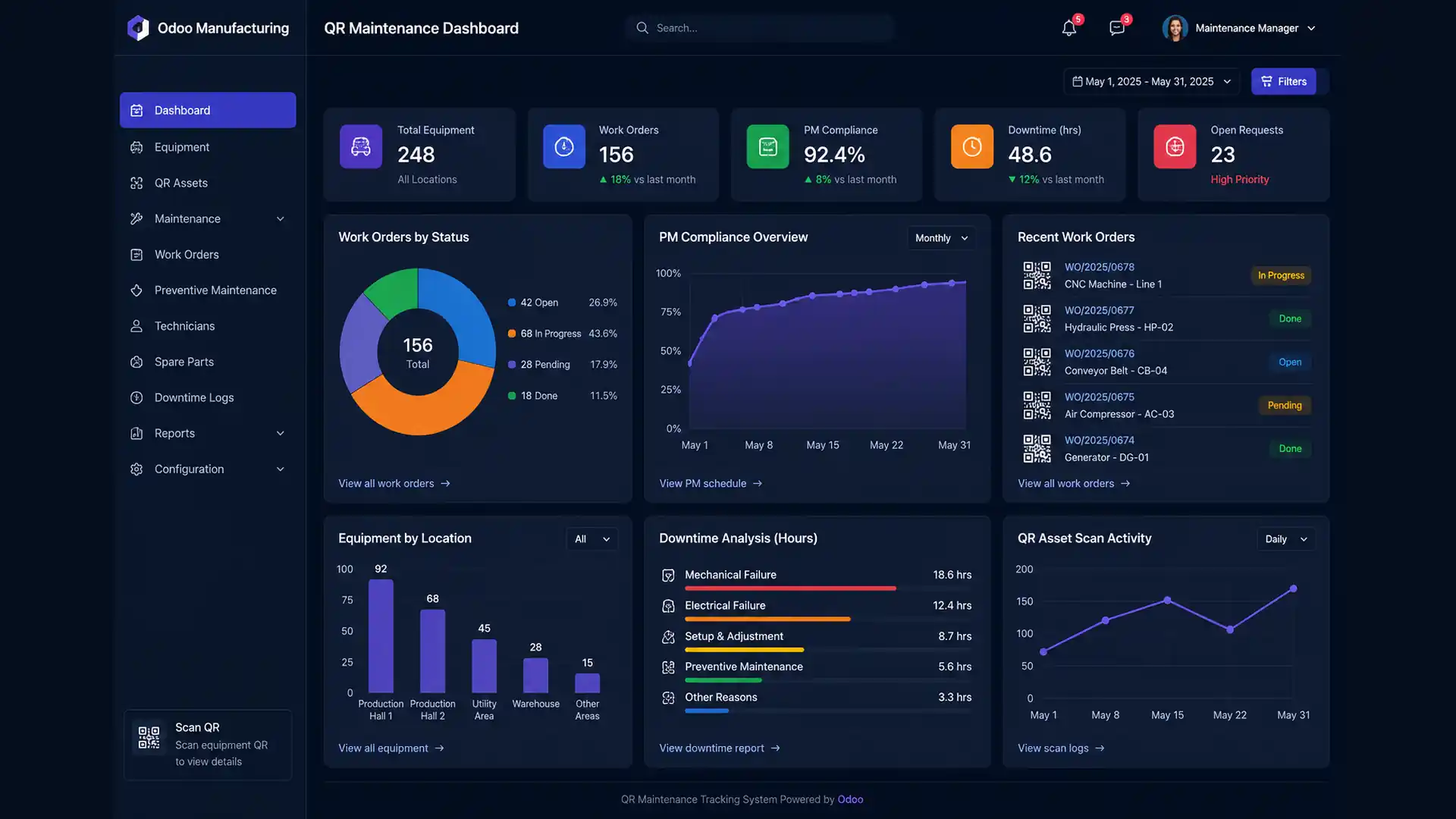Click the QR Assets sidebar icon
The height and width of the screenshot is (819, 1456).
(x=136, y=183)
